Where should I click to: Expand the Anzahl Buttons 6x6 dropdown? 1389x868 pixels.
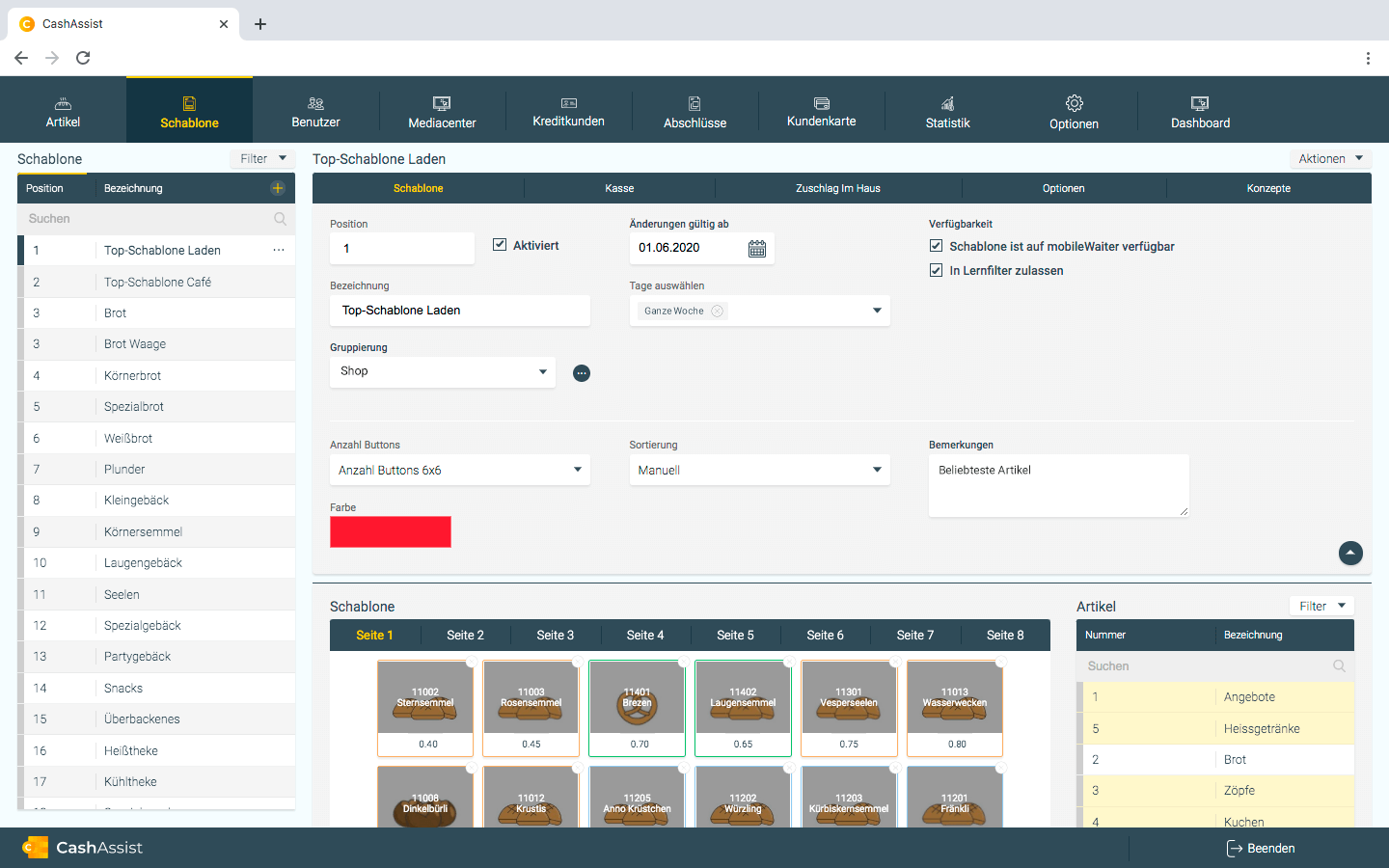[459, 470]
